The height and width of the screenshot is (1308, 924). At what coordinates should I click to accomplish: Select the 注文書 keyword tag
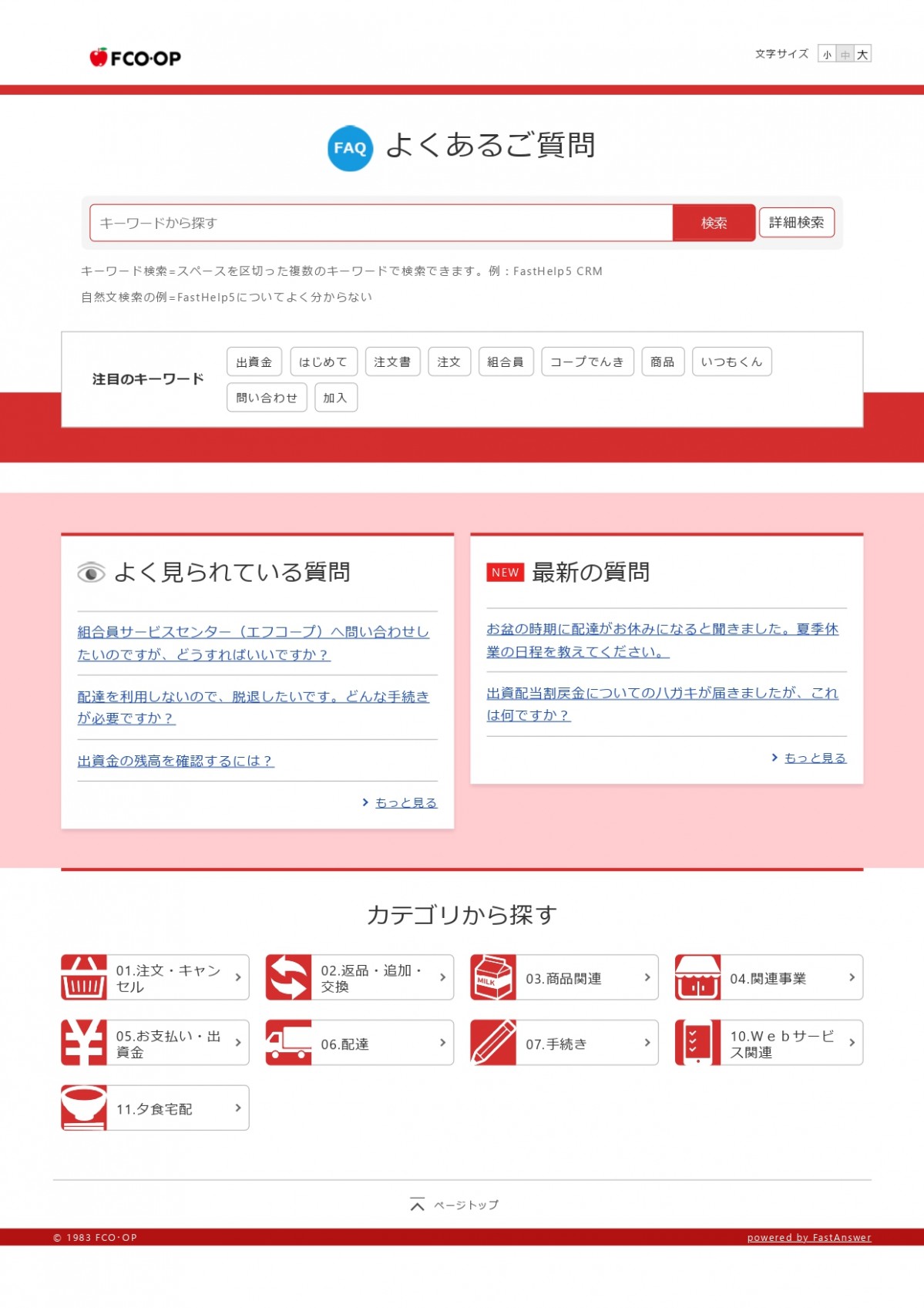click(x=393, y=361)
